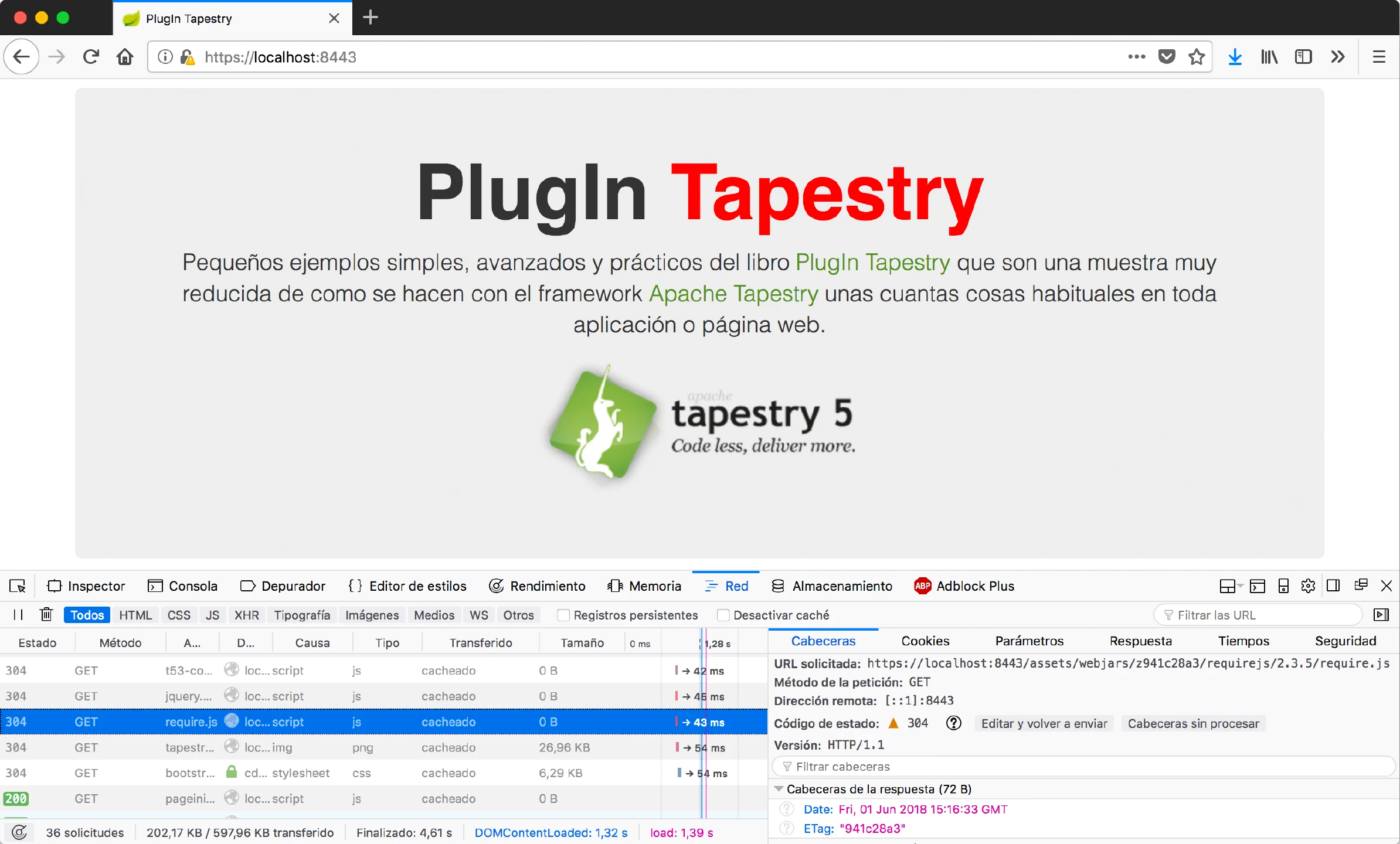Open the Consola devtools tab

182,586
